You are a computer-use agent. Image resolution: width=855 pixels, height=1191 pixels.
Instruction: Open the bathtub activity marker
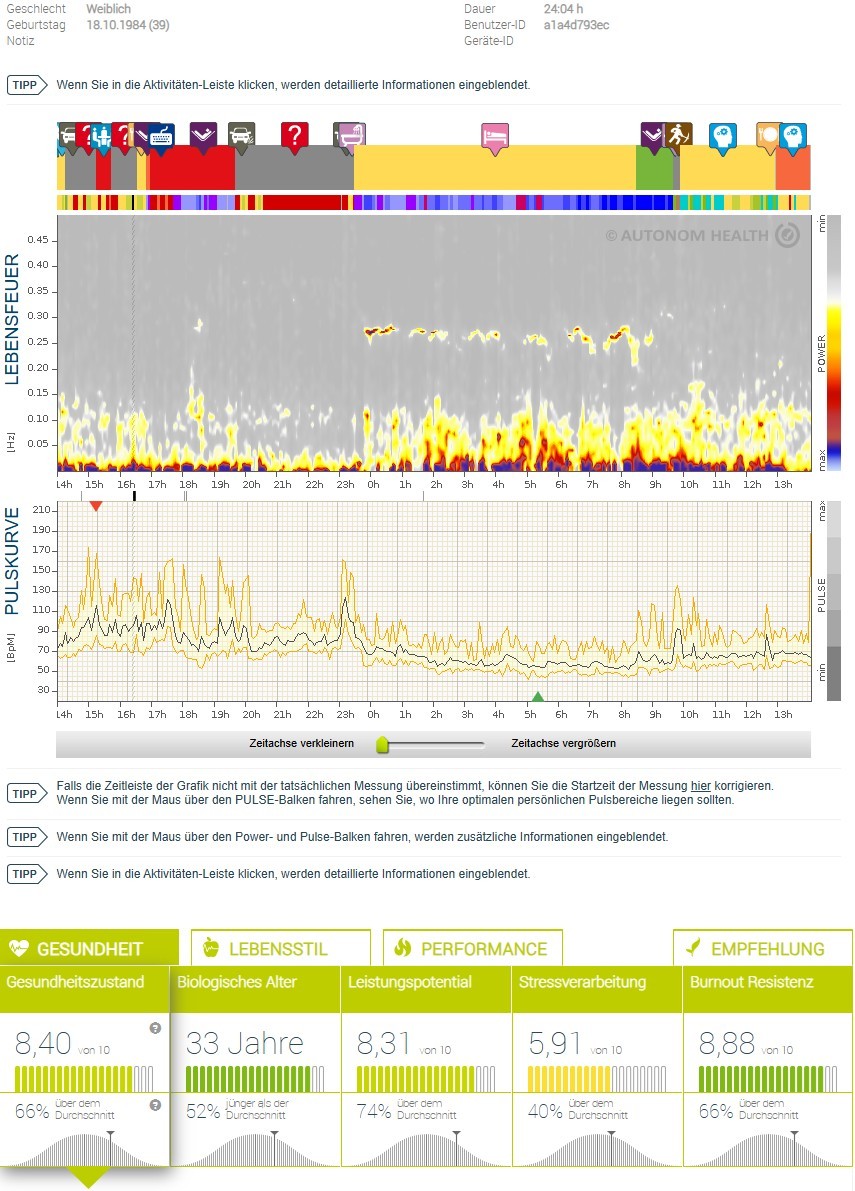tap(350, 135)
